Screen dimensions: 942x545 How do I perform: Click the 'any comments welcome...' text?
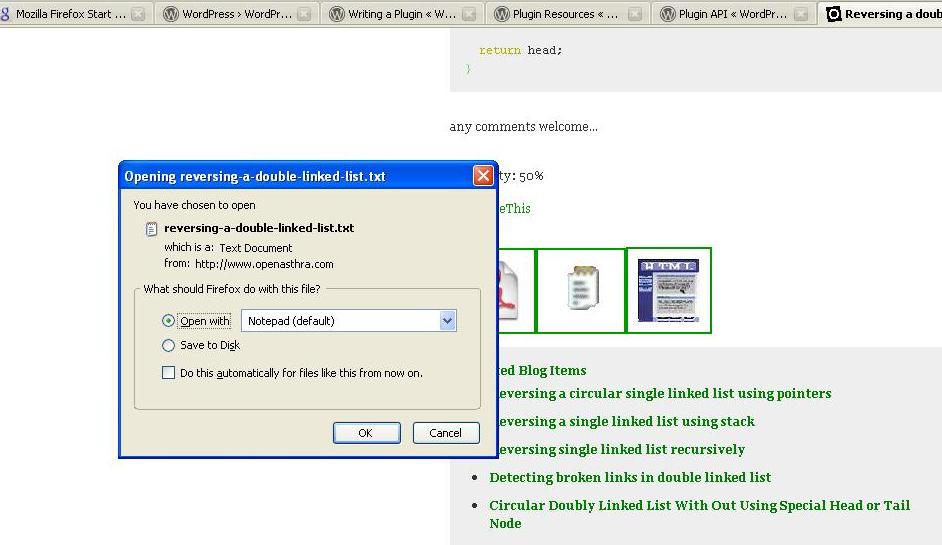click(x=523, y=127)
